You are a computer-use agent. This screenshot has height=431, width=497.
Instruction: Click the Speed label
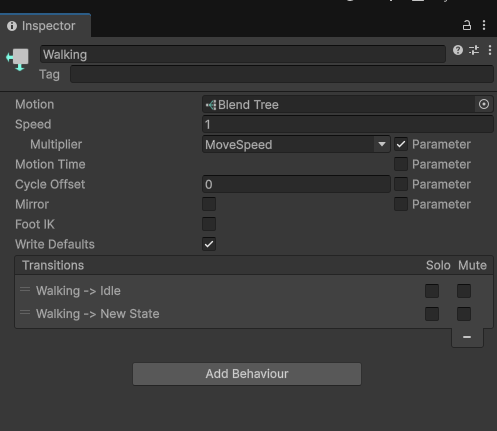click(33, 125)
